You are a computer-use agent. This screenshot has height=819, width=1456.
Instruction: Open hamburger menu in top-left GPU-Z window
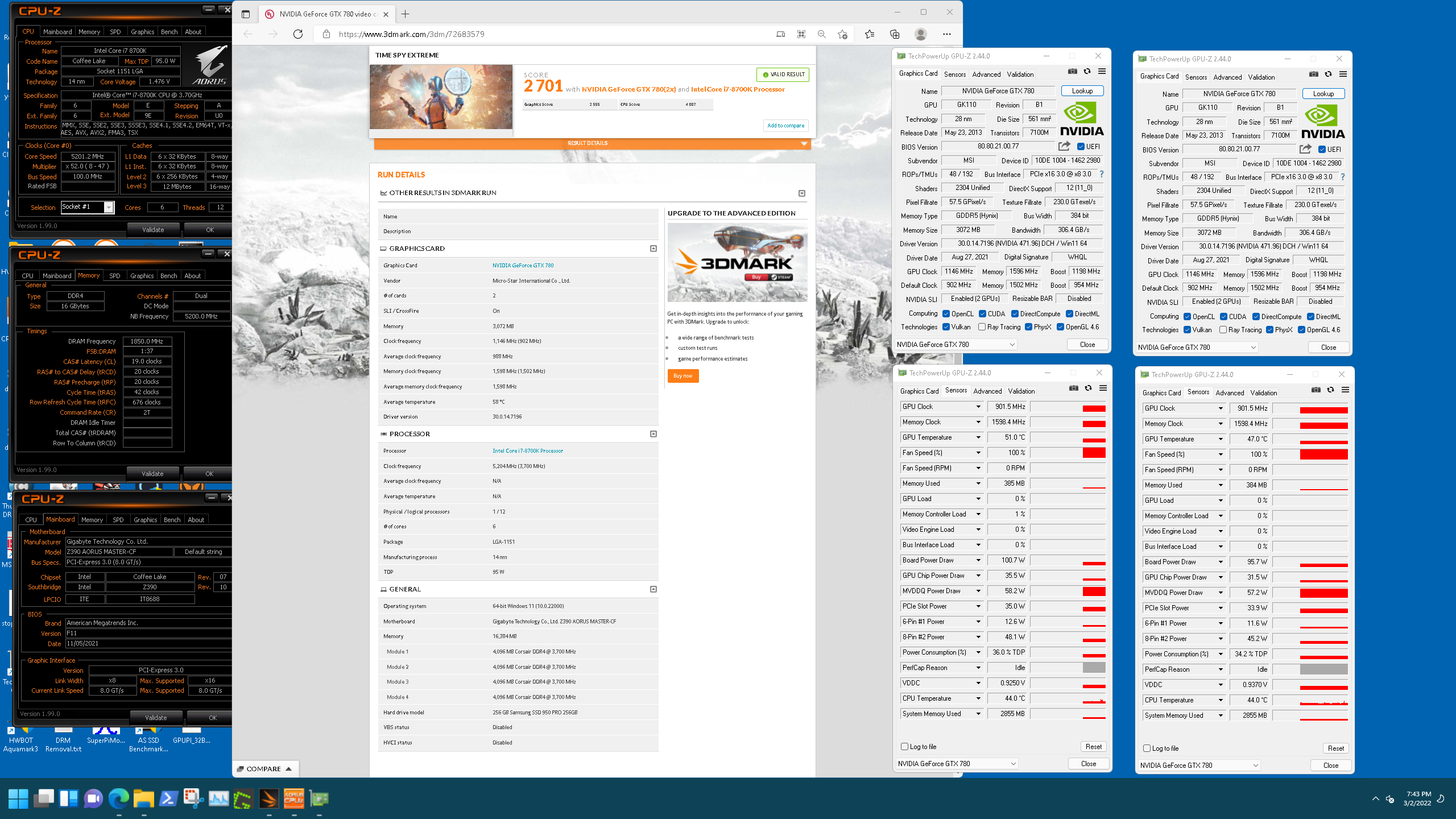[1102, 72]
